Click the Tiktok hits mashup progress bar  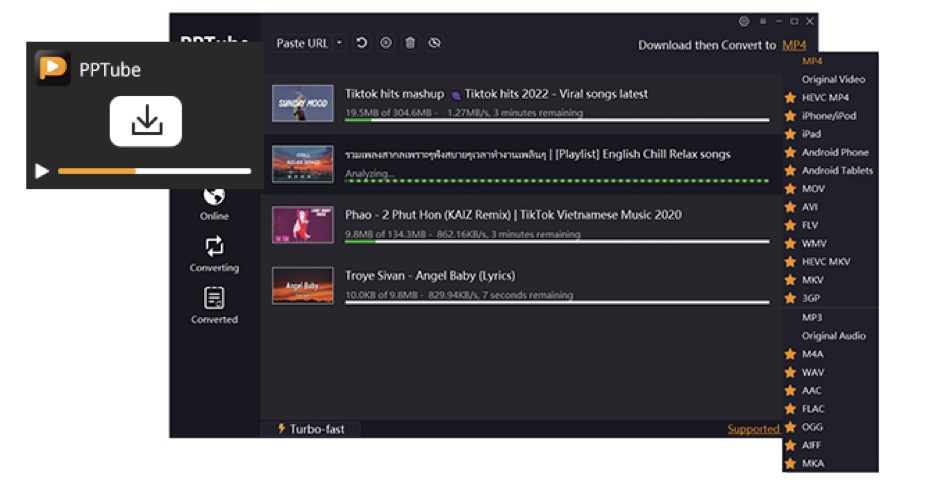pos(557,121)
